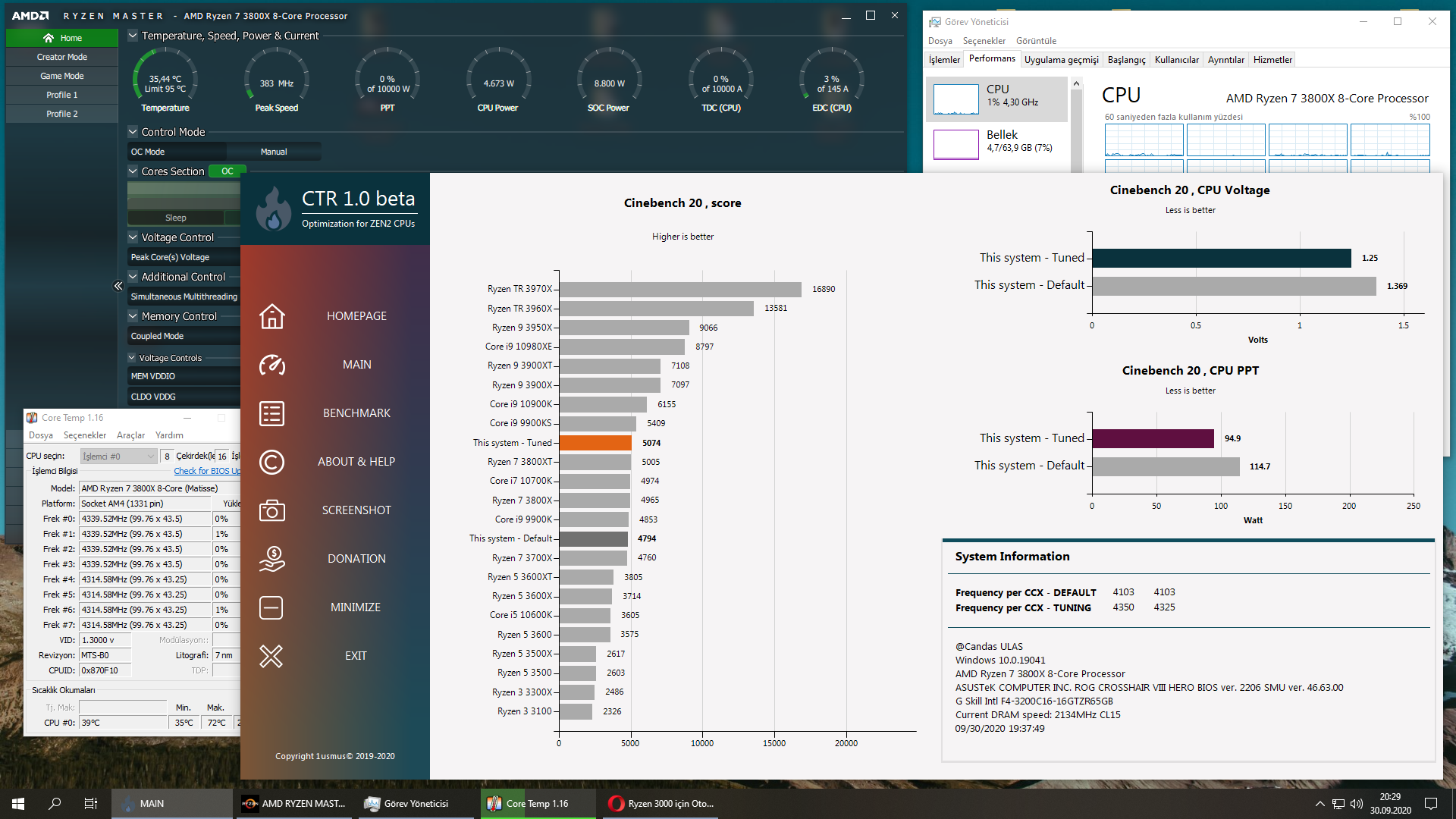Click the Donation hand icon in CTR

(x=271, y=559)
